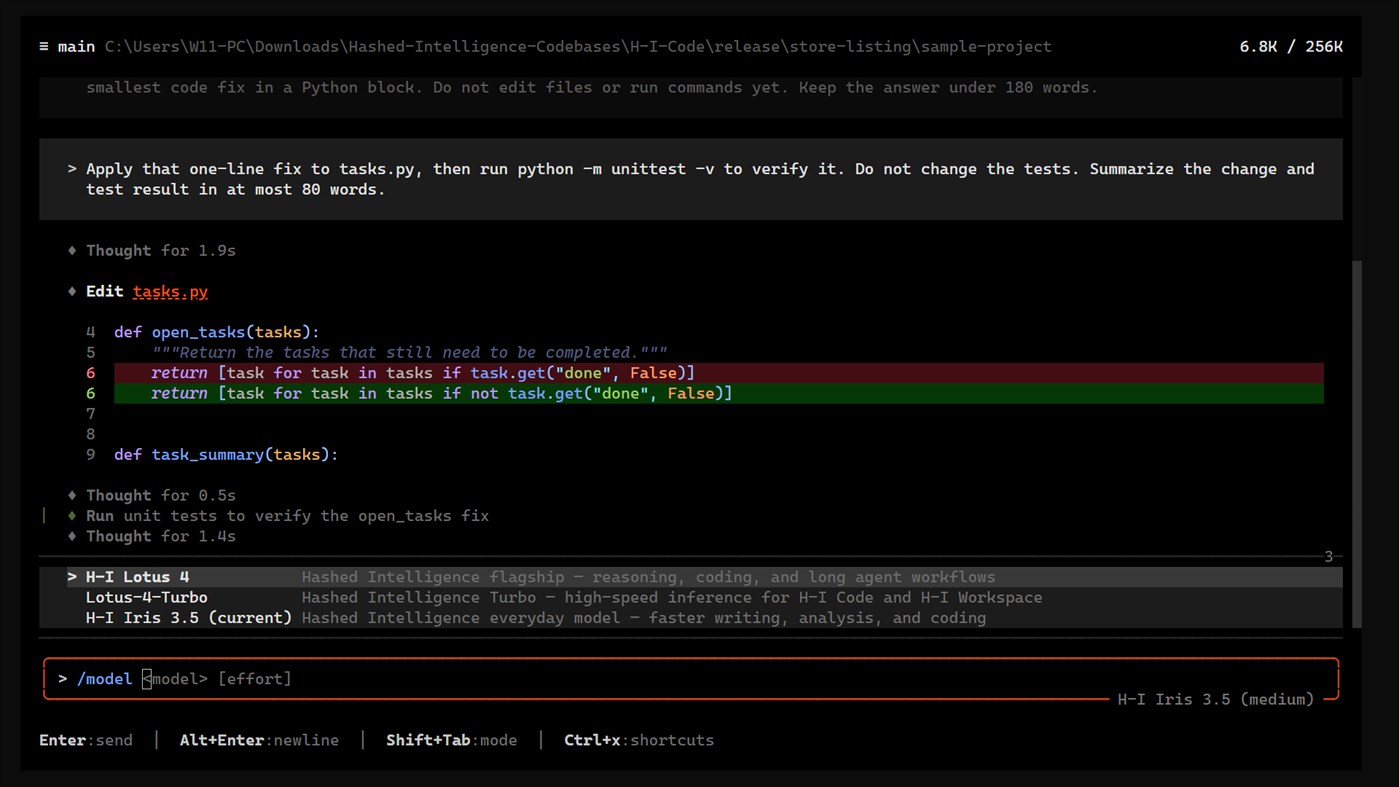Click the project path in the header
1399x787 pixels.
(578, 47)
